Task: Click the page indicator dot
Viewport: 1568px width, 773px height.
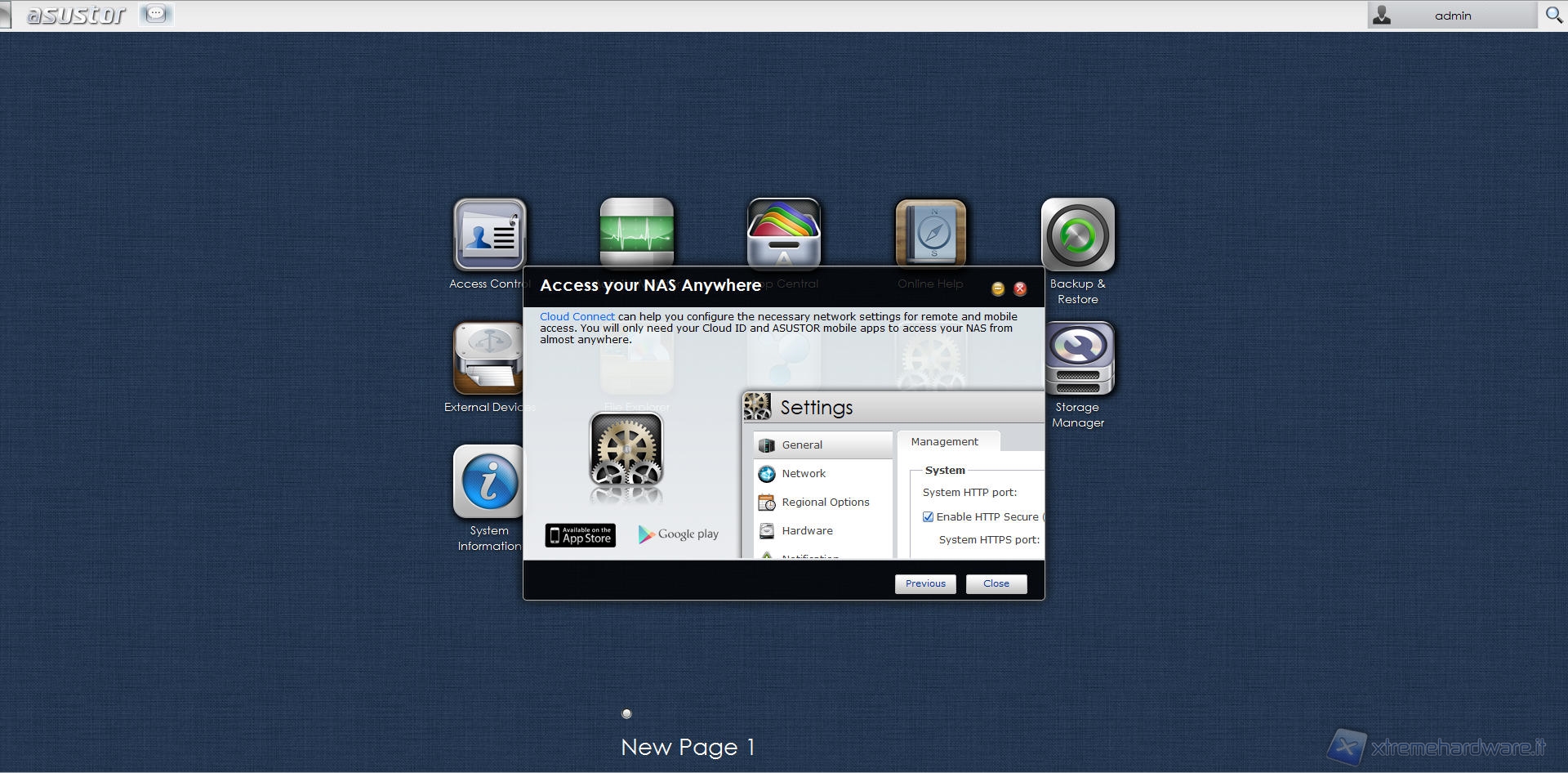Action: [x=626, y=713]
